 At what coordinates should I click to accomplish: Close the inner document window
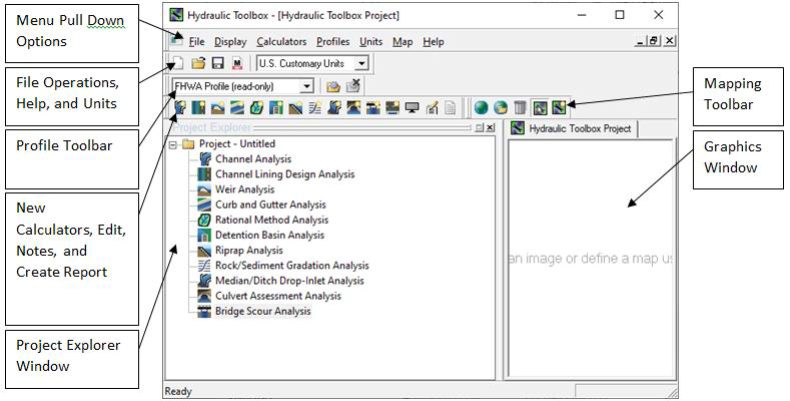point(670,41)
